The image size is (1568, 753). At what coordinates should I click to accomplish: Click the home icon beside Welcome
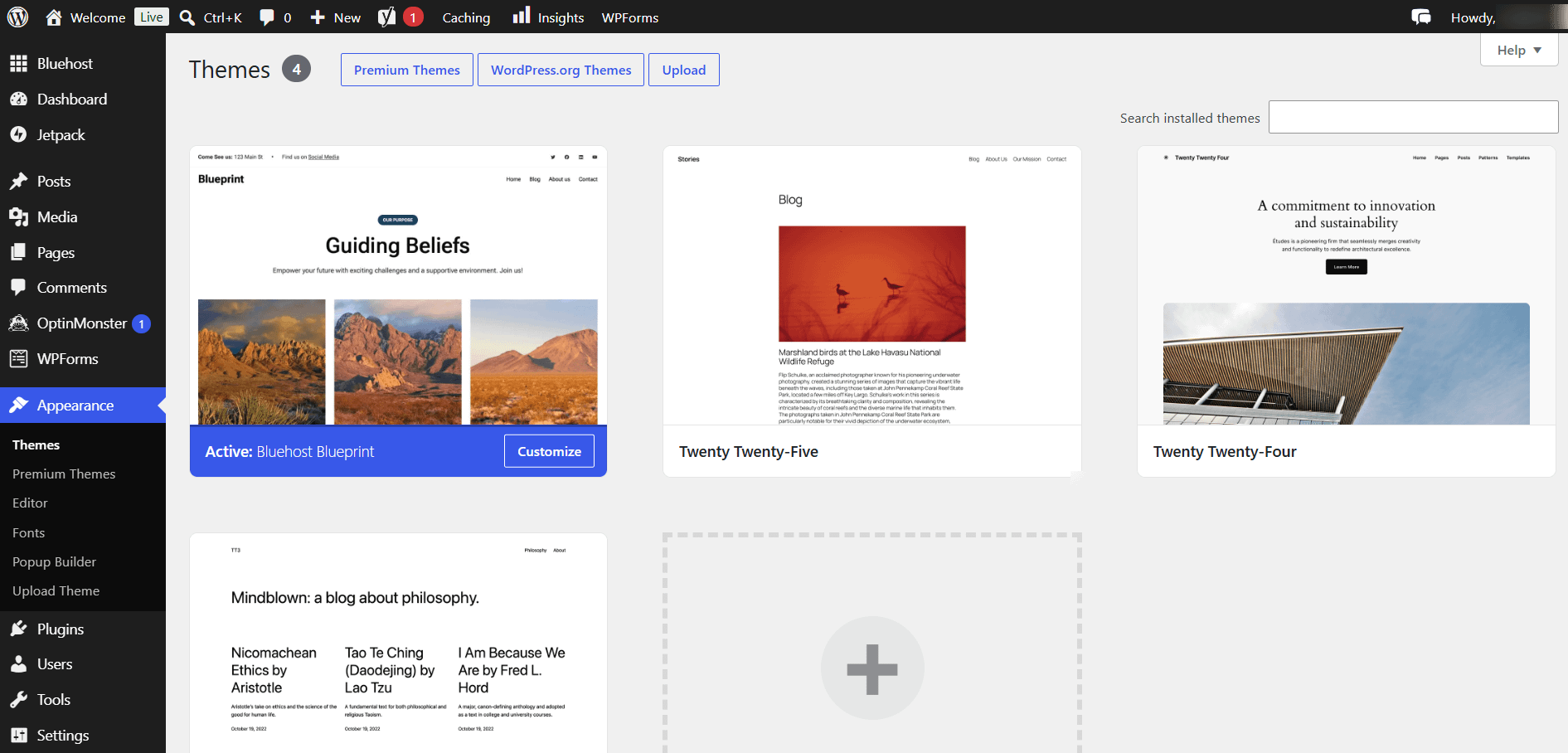click(x=54, y=17)
